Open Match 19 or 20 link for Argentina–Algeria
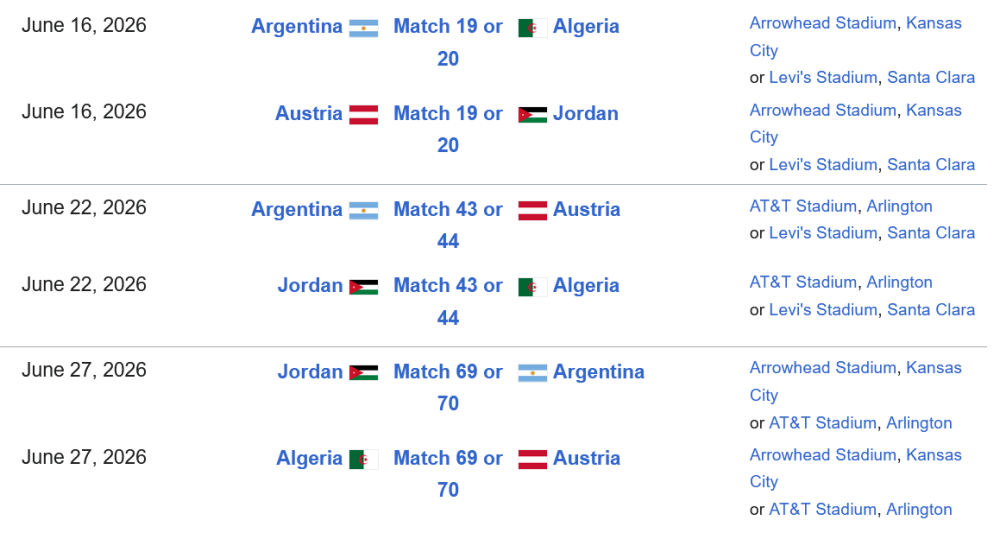The image size is (1000, 533). tap(448, 27)
